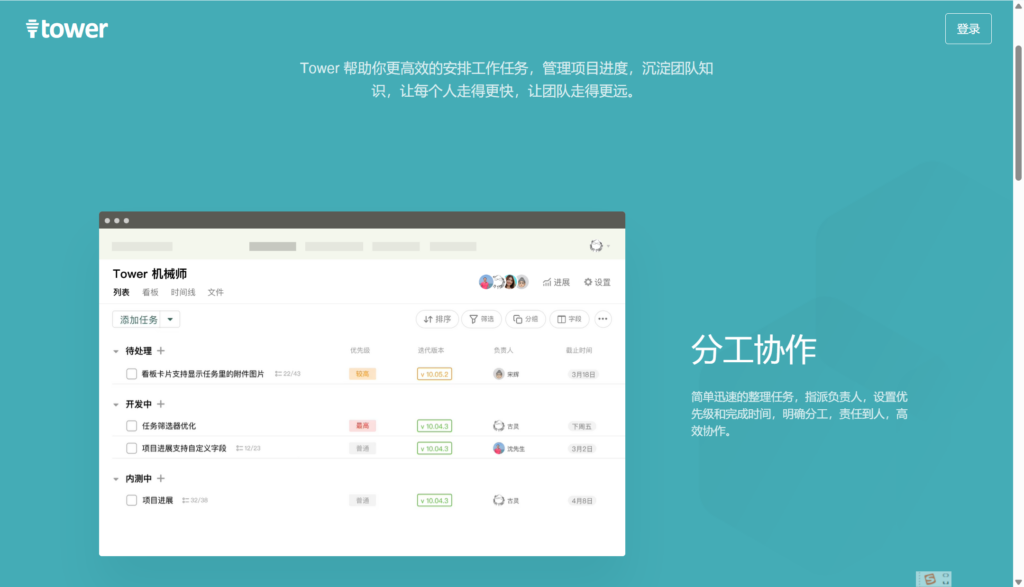Click the 较高 priority tag
Screen dimensions: 1024x587
[x=362, y=374]
